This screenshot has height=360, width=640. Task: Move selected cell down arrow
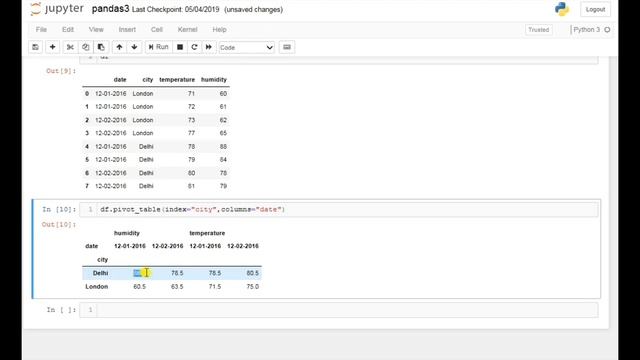[x=134, y=47]
